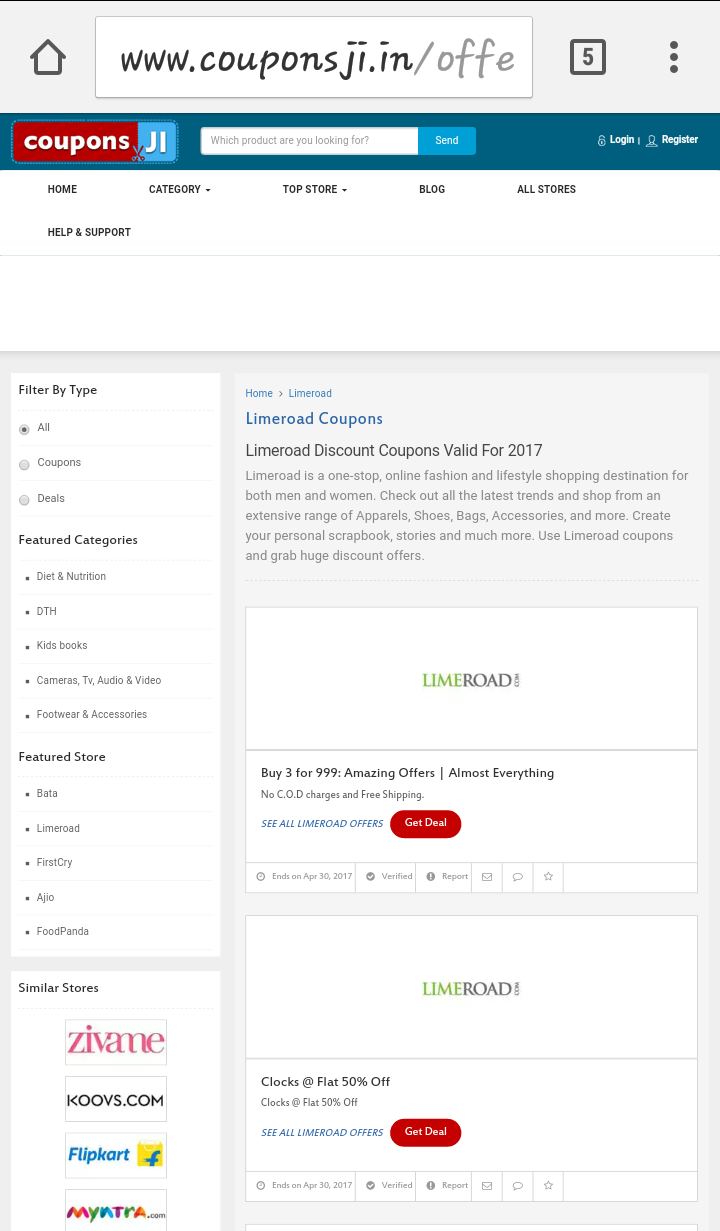Click the CouponsJi logo
Viewport: 720px width, 1231px height.
95,142
